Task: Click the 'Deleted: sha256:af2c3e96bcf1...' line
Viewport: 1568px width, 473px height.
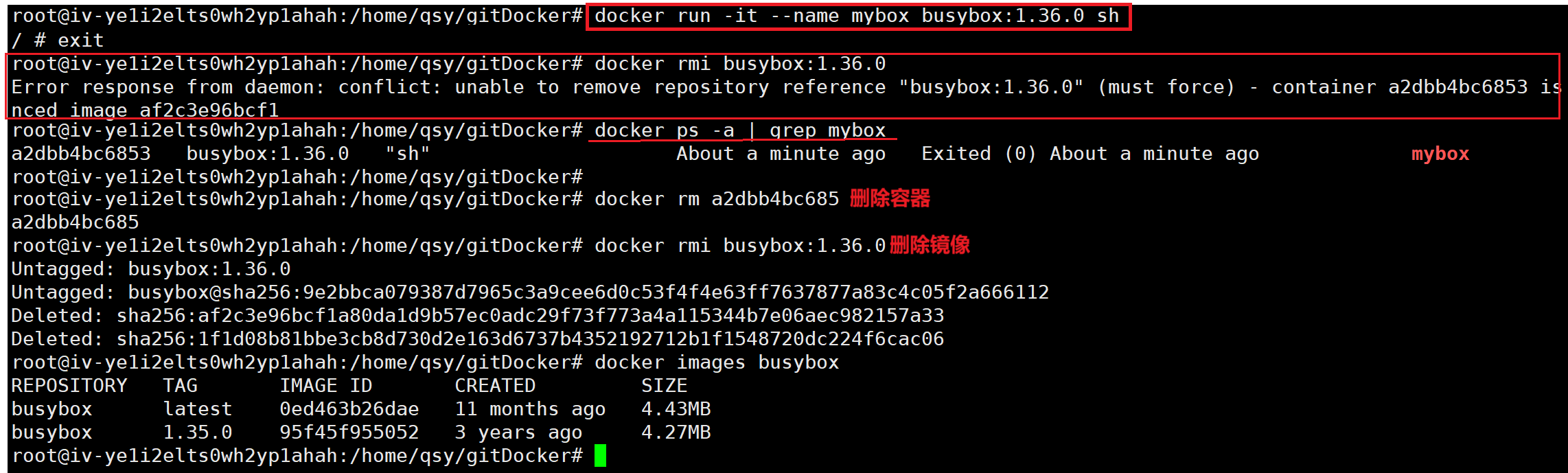Action: pos(478,316)
